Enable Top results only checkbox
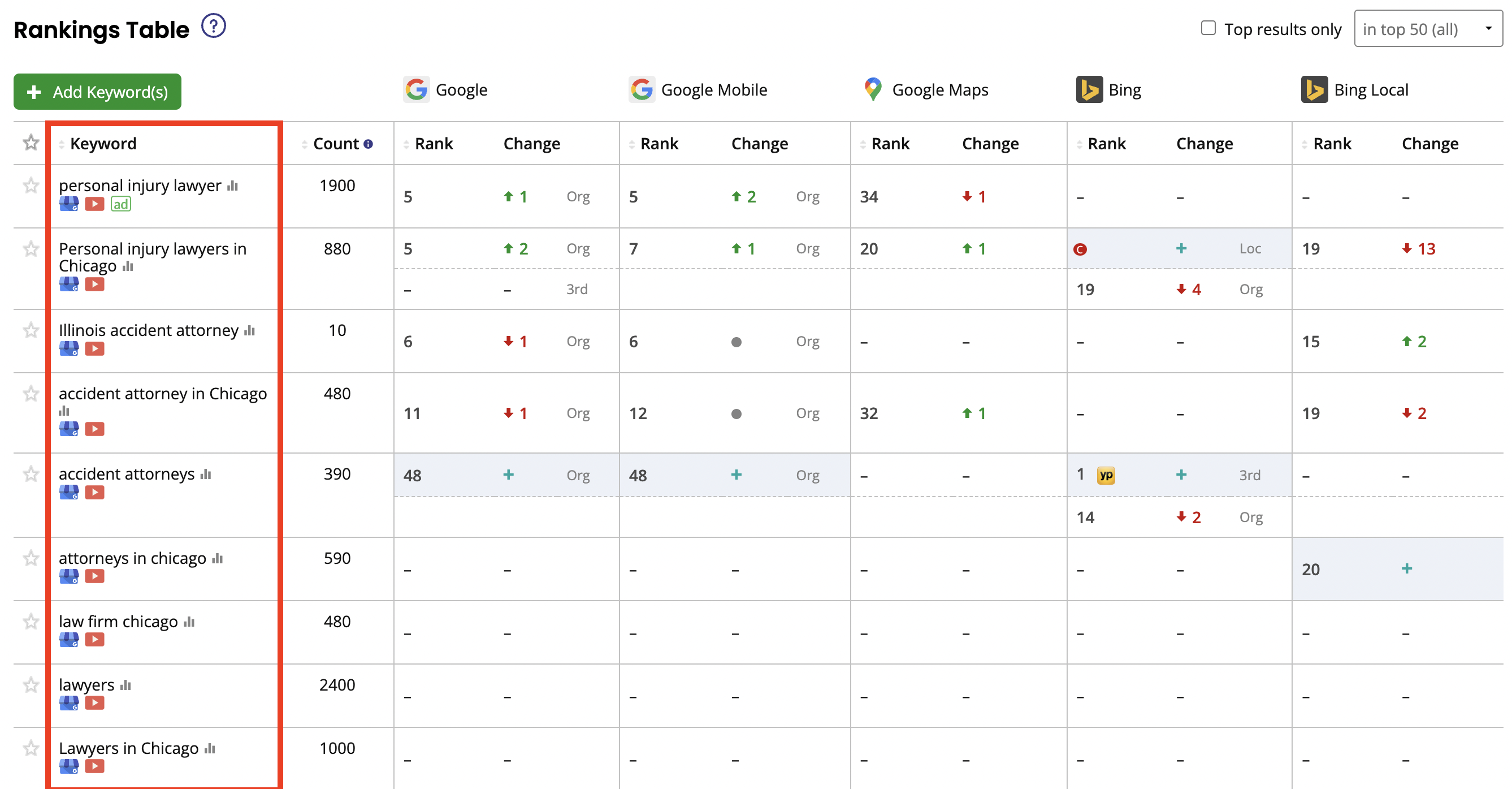 click(x=1208, y=28)
